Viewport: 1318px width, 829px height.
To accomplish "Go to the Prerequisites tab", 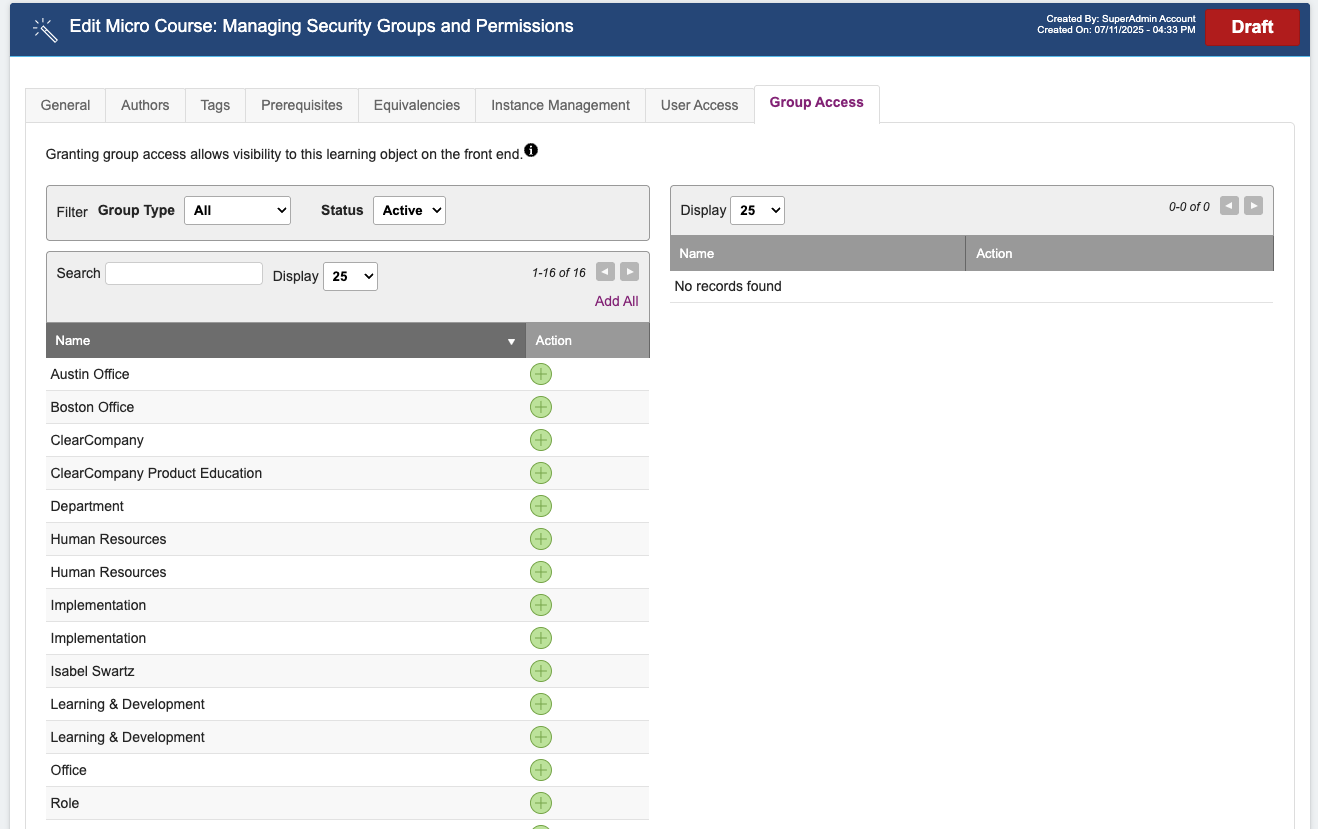I will (x=302, y=105).
